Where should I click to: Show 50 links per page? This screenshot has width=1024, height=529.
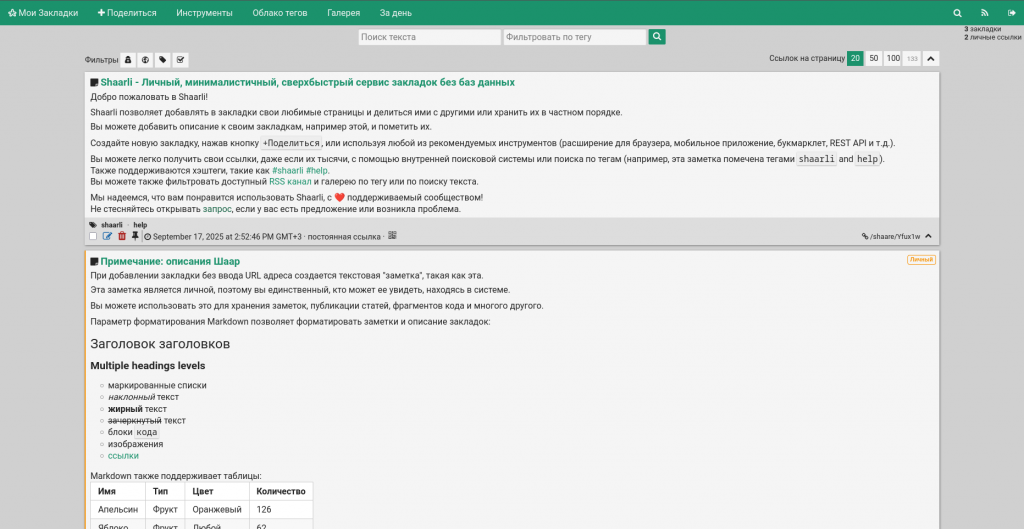click(874, 59)
